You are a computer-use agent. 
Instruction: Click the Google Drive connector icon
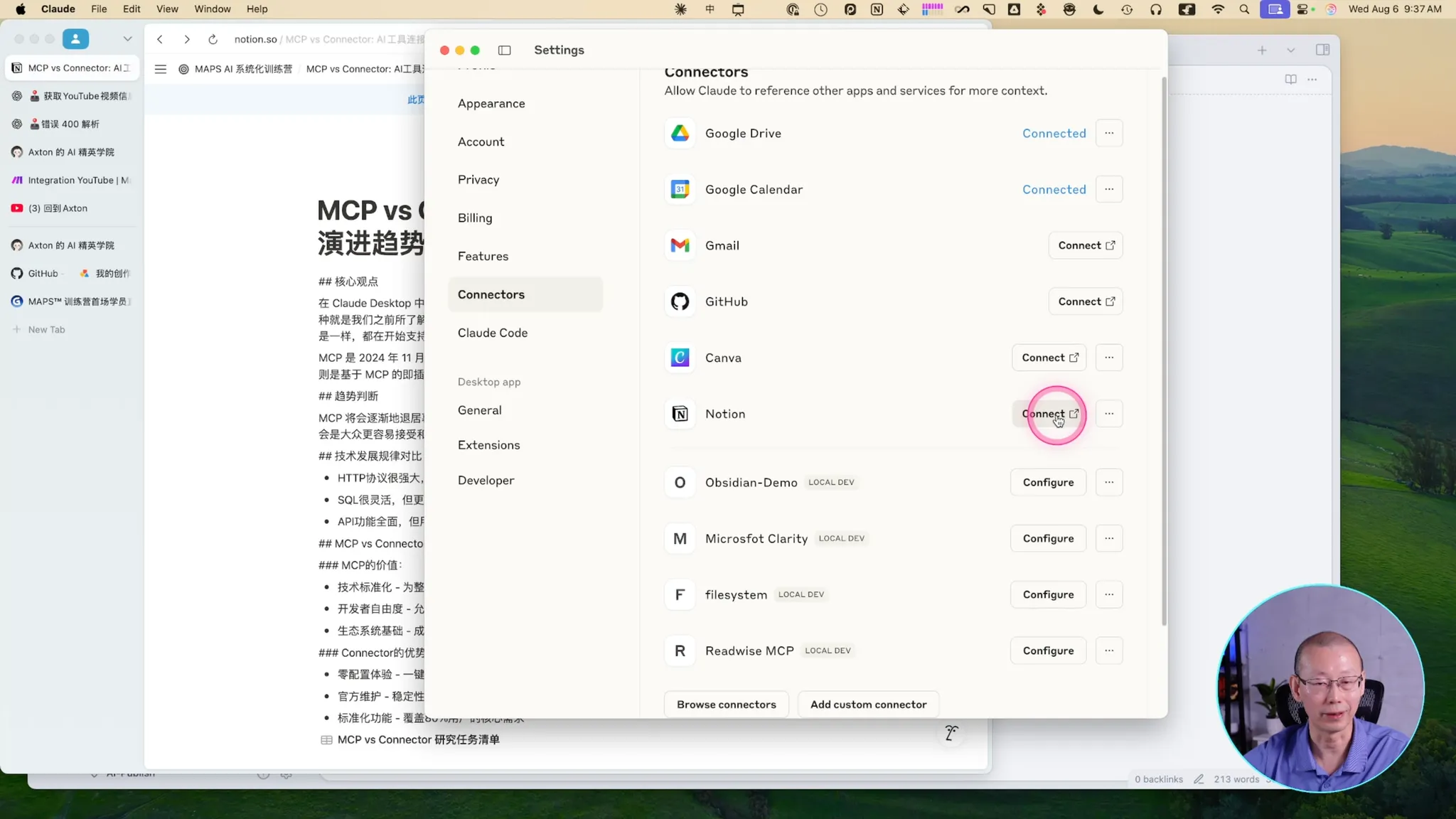(x=680, y=133)
